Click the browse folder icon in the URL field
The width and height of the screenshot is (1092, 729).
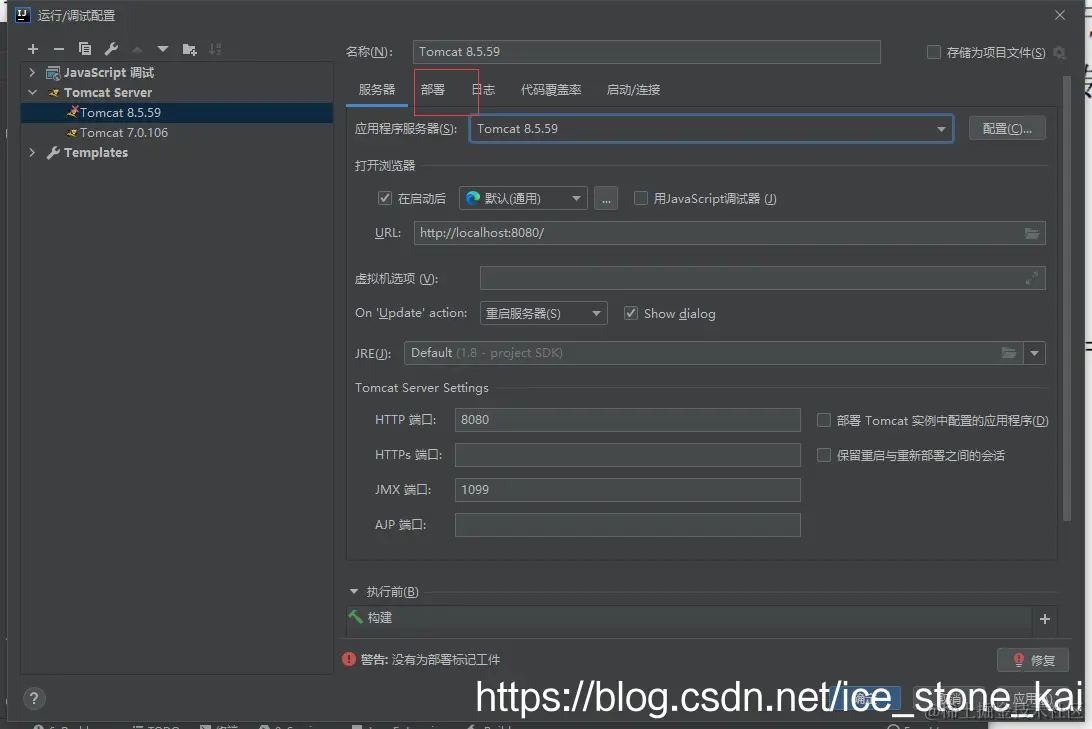(1032, 233)
